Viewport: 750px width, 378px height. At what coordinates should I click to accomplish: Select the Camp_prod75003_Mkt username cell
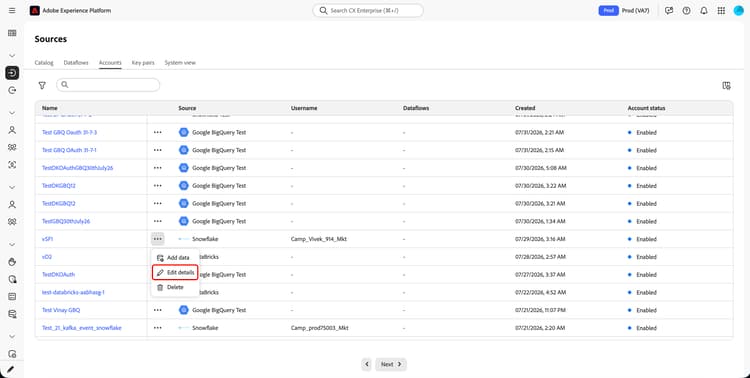pyautogui.click(x=320, y=328)
